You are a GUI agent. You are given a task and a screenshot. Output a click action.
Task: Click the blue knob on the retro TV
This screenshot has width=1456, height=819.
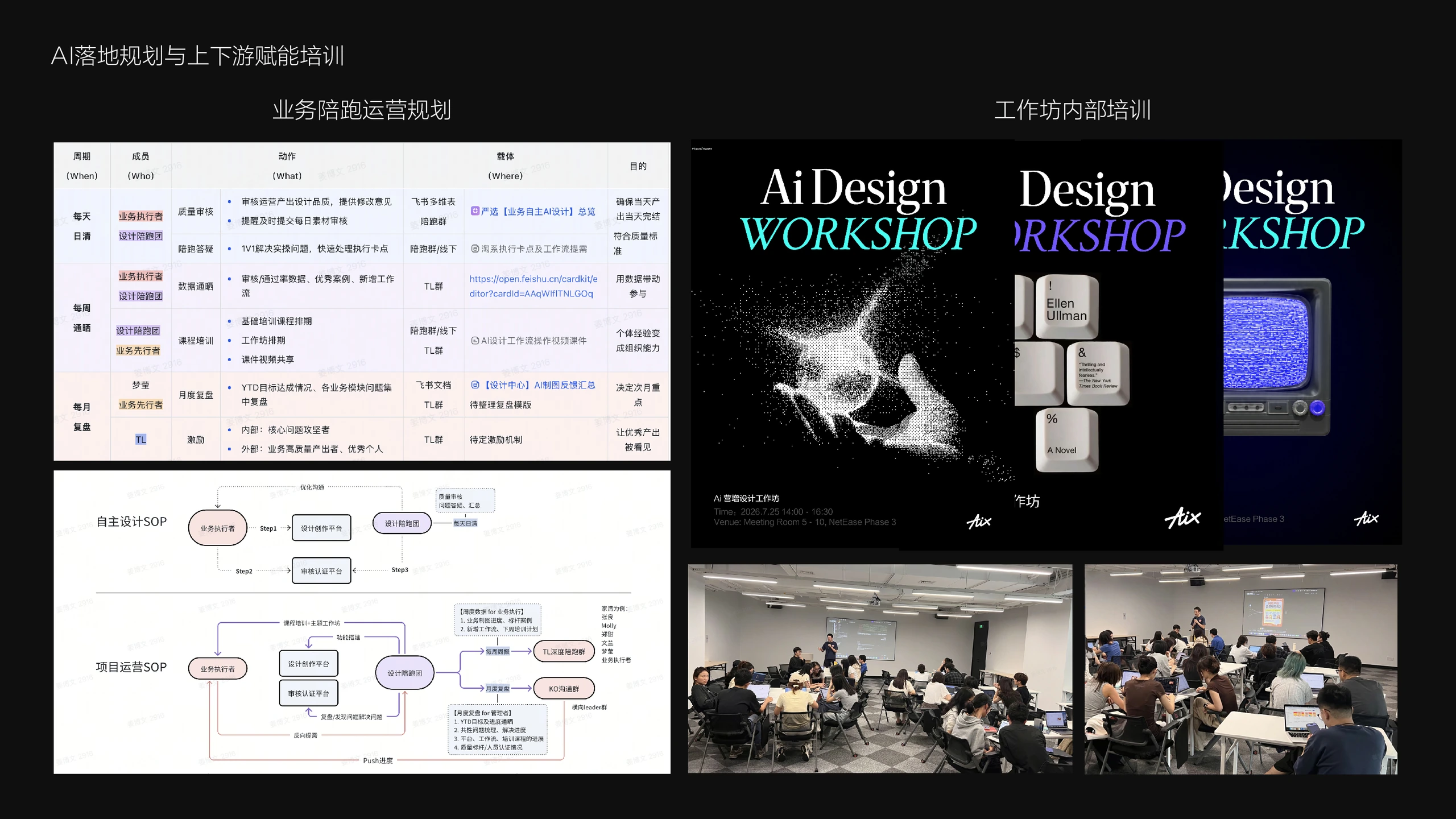pos(1317,408)
